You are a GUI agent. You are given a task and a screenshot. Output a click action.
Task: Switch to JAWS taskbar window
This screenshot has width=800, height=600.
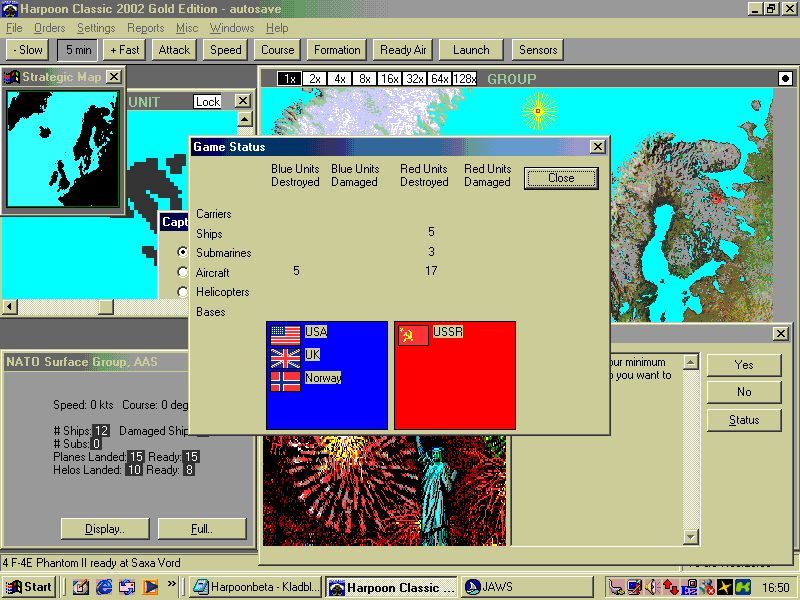527,587
